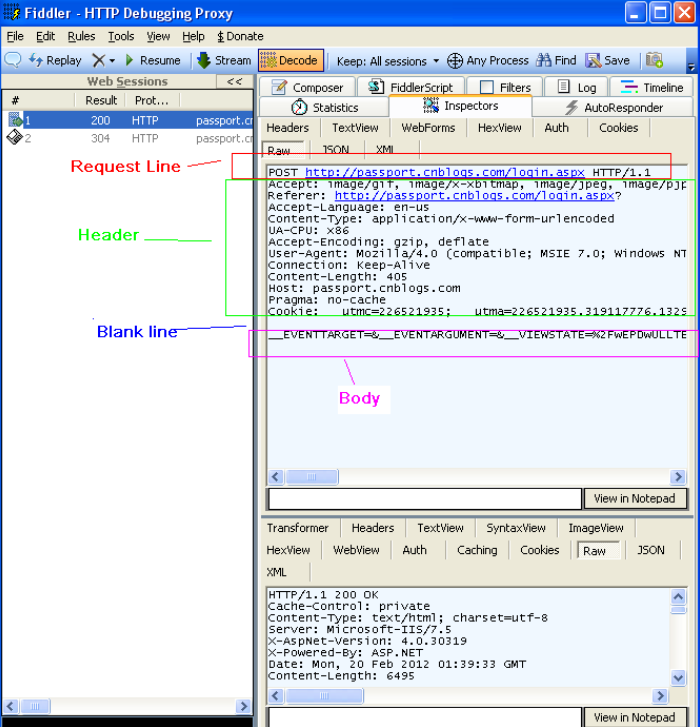Image resolution: width=700 pixels, height=727 pixels.
Task: Click the Referer login.aspx link
Action: [x=474, y=196]
